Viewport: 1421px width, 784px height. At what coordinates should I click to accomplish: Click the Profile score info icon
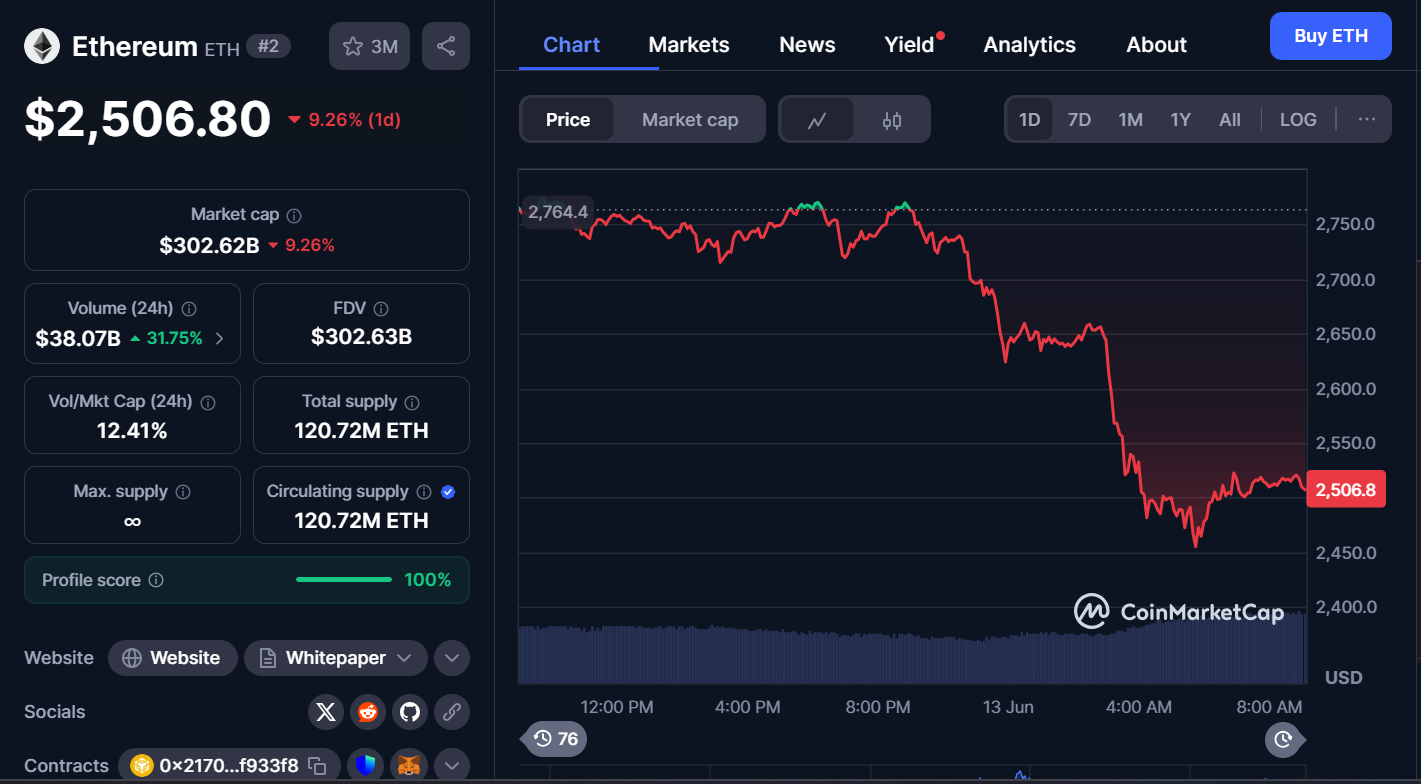[x=156, y=580]
